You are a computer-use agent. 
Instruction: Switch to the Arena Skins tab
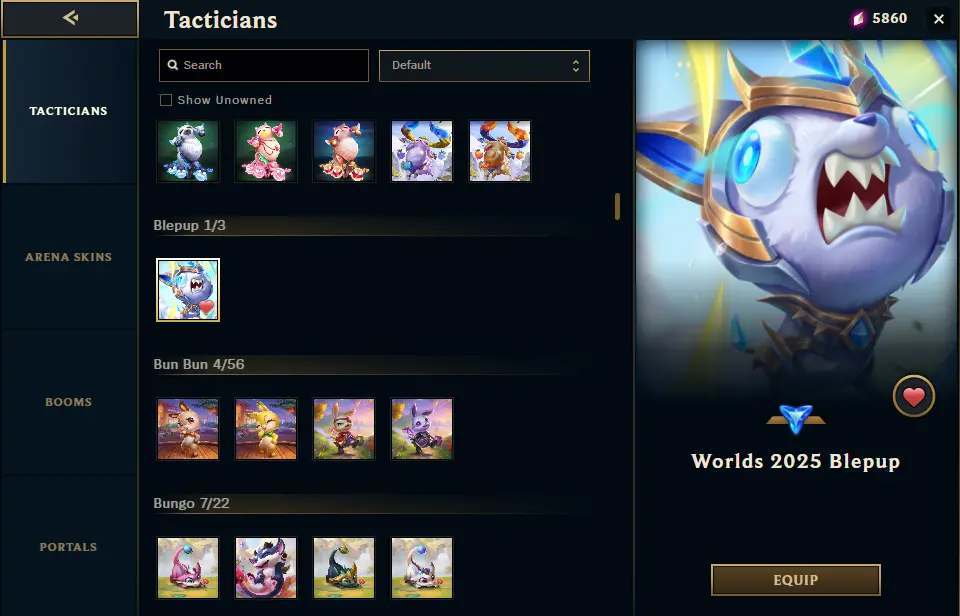[69, 257]
